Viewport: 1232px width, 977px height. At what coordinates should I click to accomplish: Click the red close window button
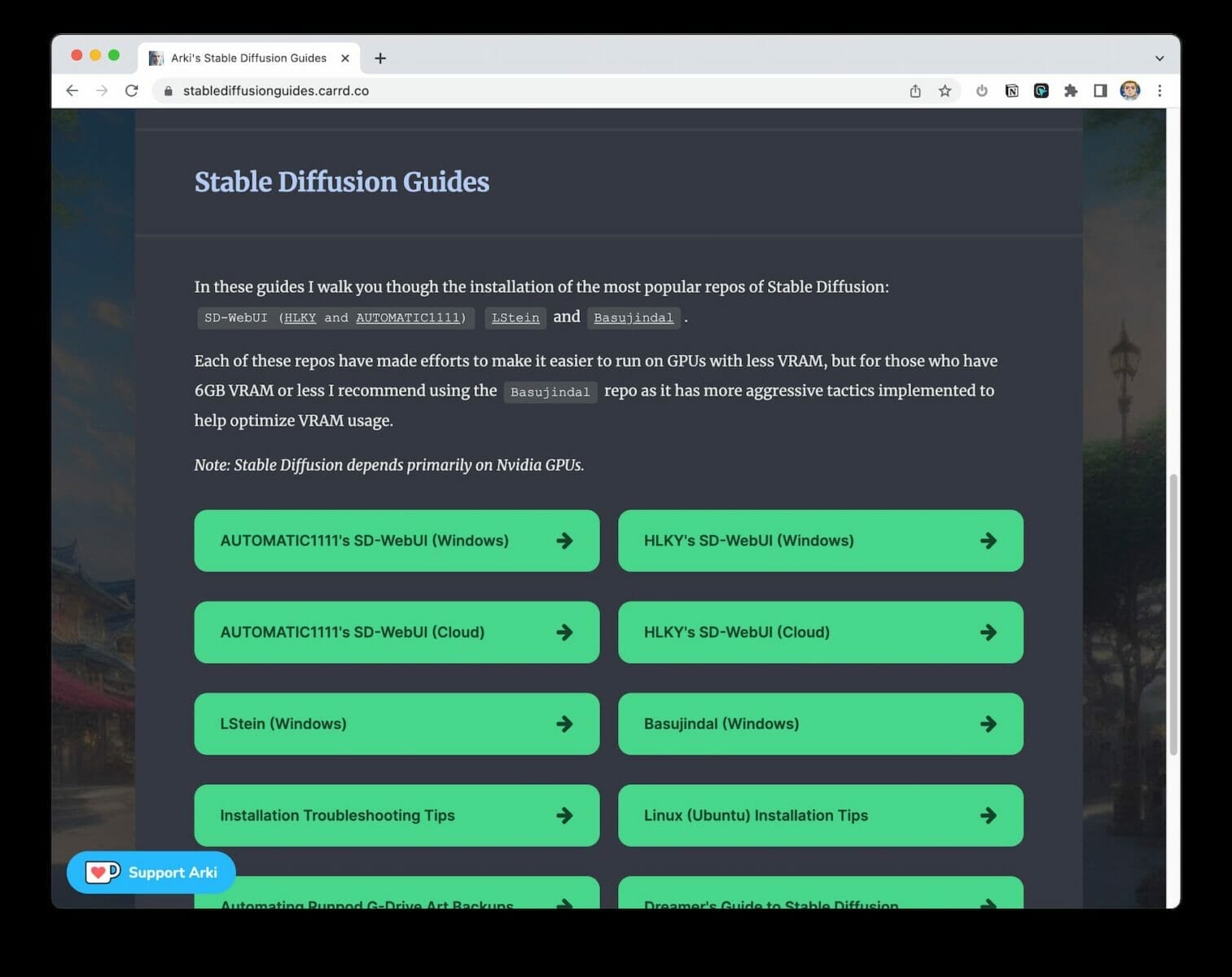[x=77, y=55]
